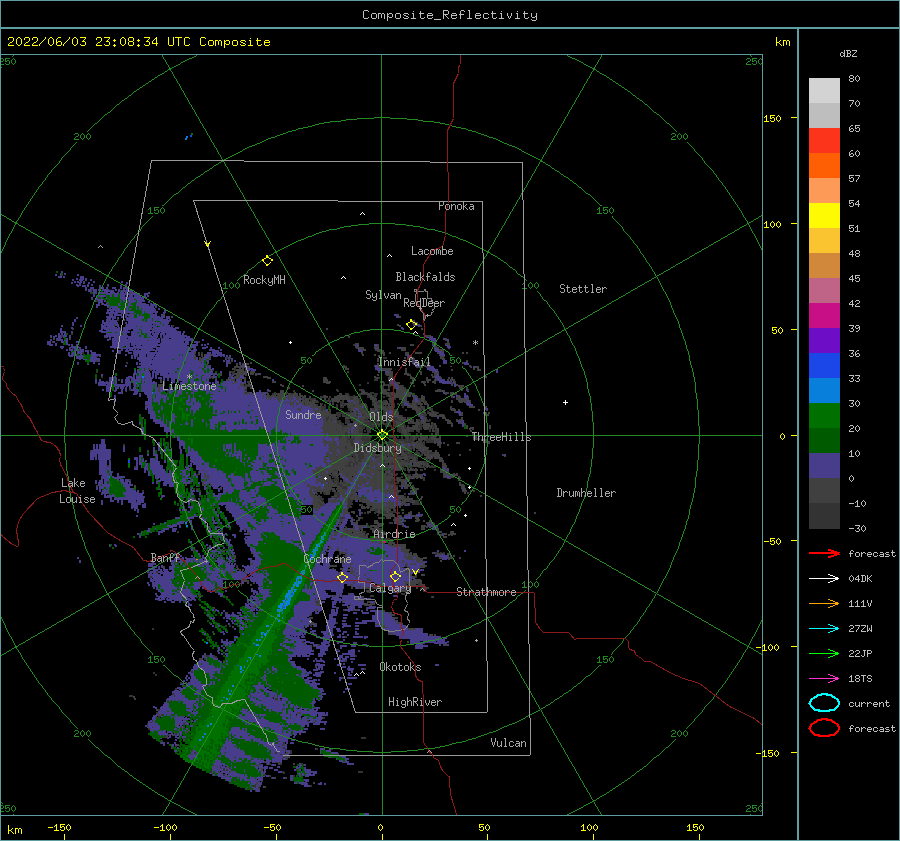Click the green 22JP arrow icon
This screenshot has width=900, height=841.
(824, 653)
